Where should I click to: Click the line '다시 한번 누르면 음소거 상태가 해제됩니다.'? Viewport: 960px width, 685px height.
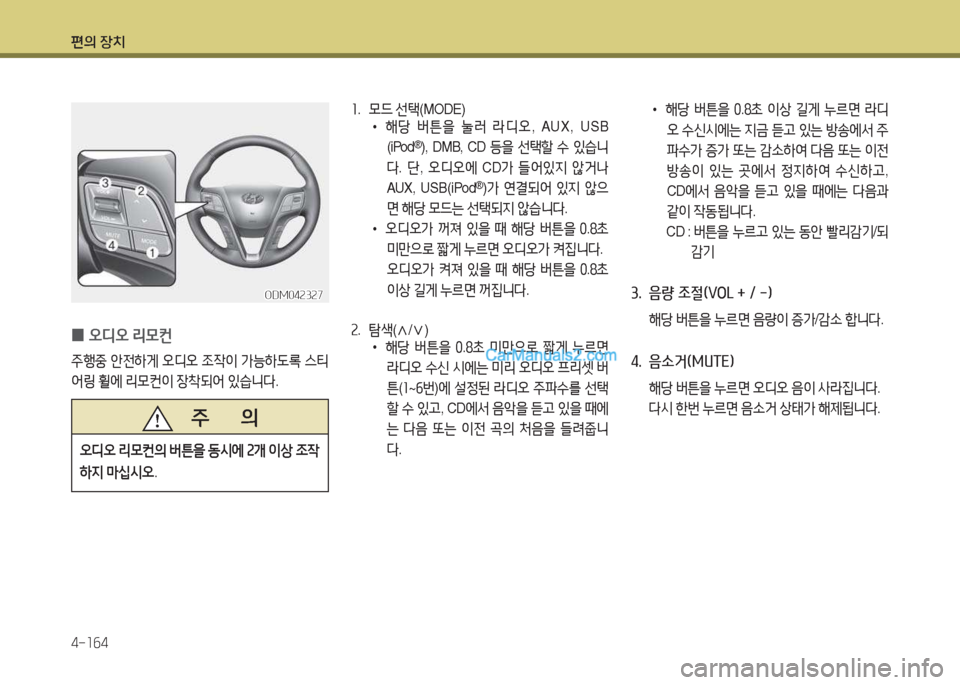click(764, 408)
